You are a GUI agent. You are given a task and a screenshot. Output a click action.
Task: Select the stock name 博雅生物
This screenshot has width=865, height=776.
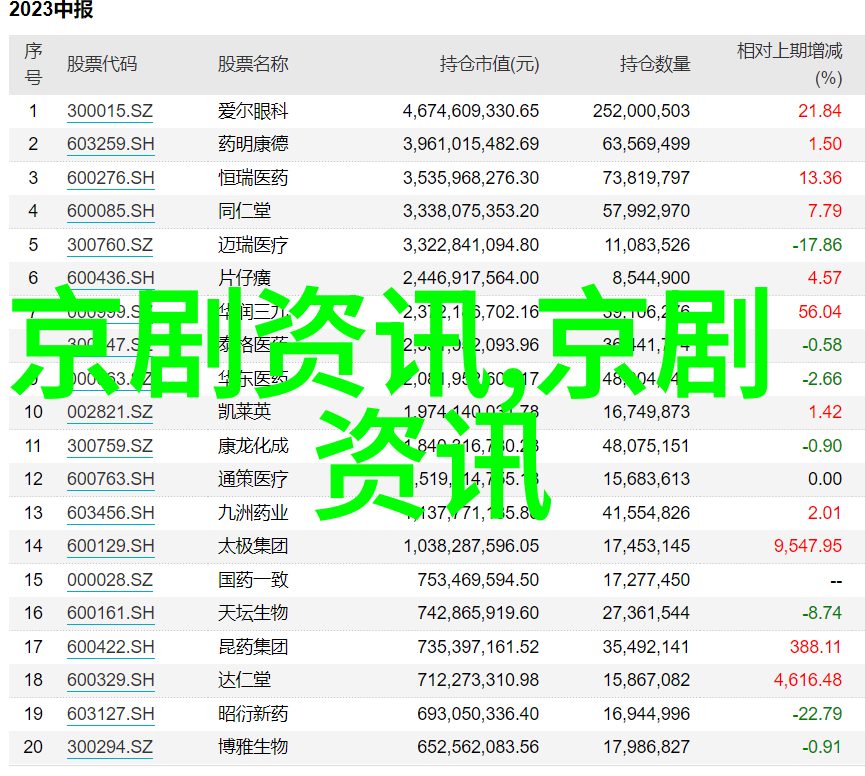[x=253, y=747]
